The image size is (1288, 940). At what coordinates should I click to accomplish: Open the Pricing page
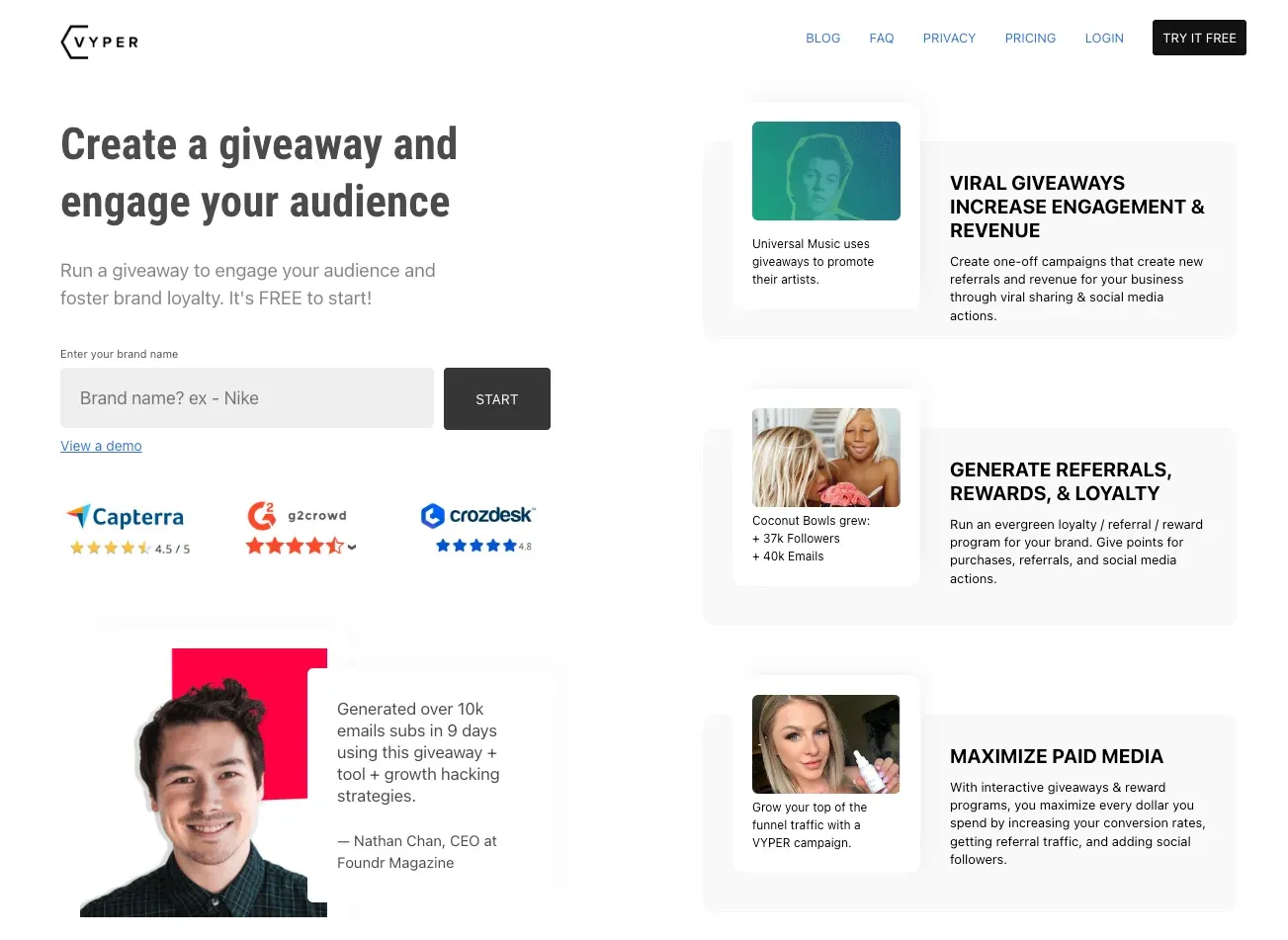pos(1030,39)
